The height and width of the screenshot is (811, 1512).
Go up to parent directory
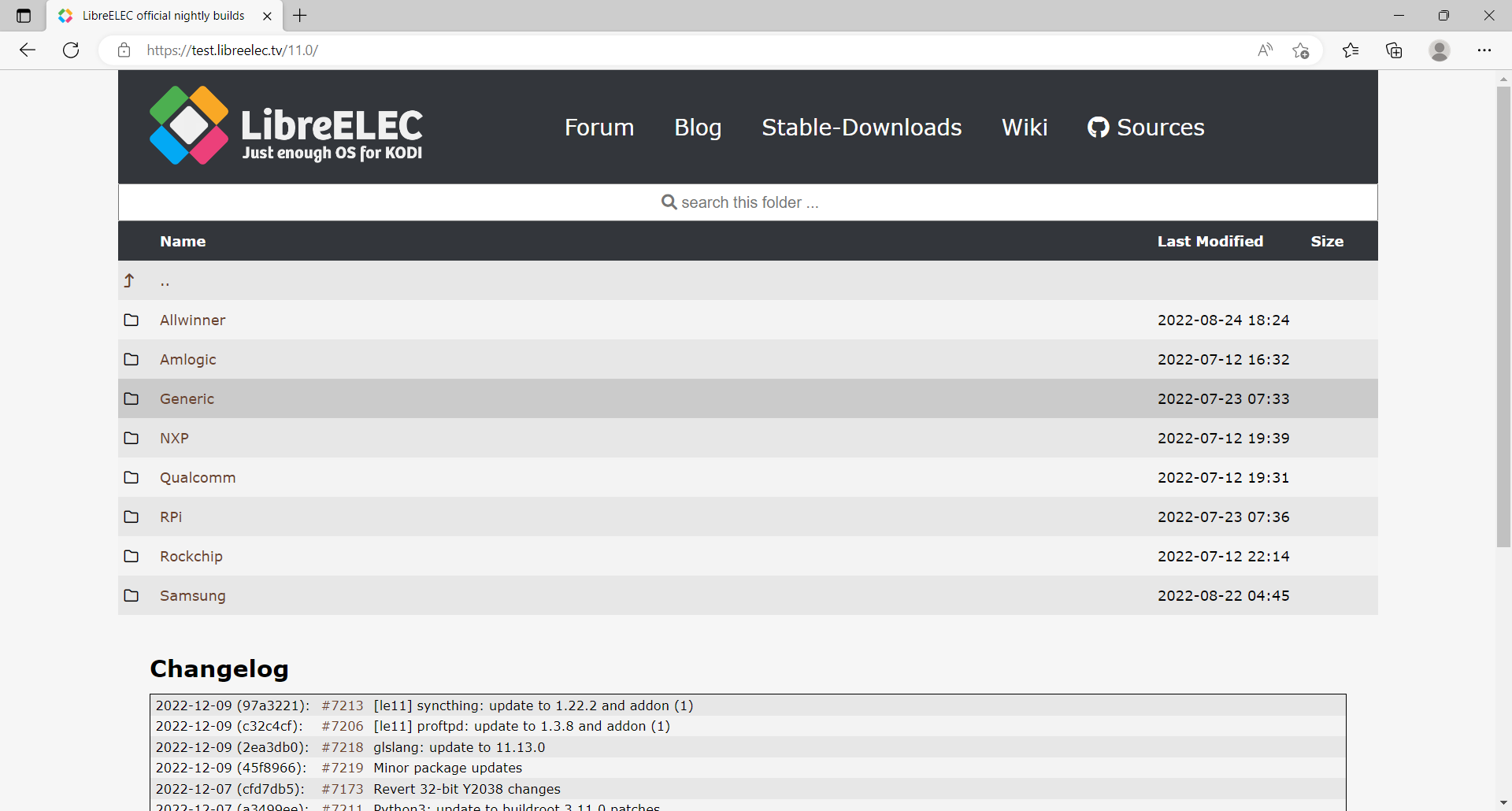coord(165,281)
